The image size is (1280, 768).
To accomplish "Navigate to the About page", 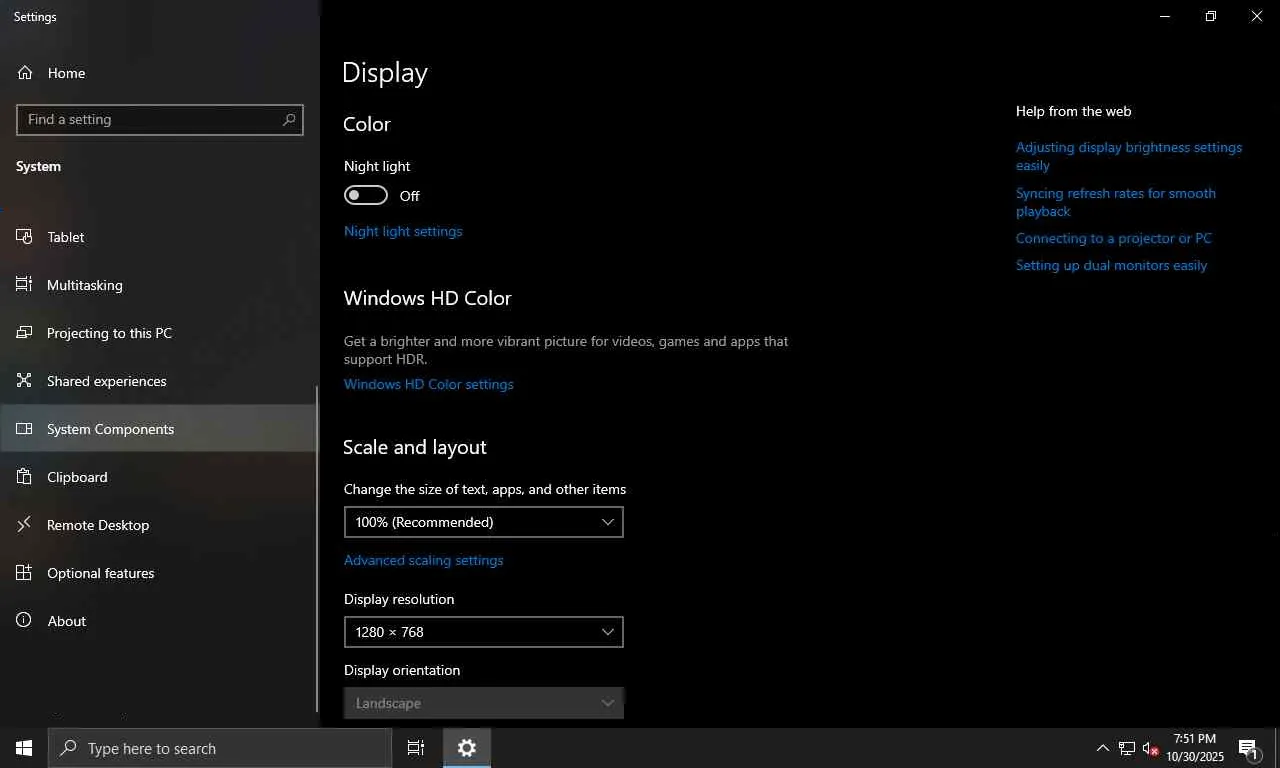I will click(x=158, y=621).
